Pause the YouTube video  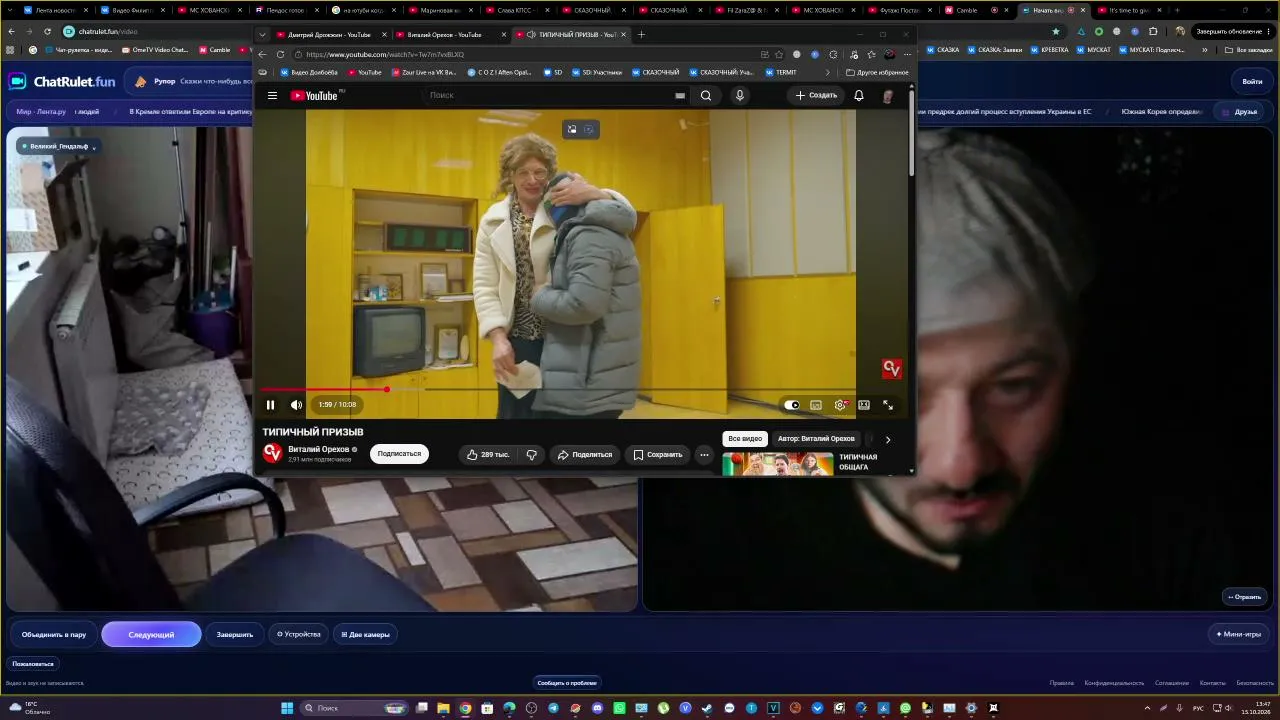pos(270,405)
